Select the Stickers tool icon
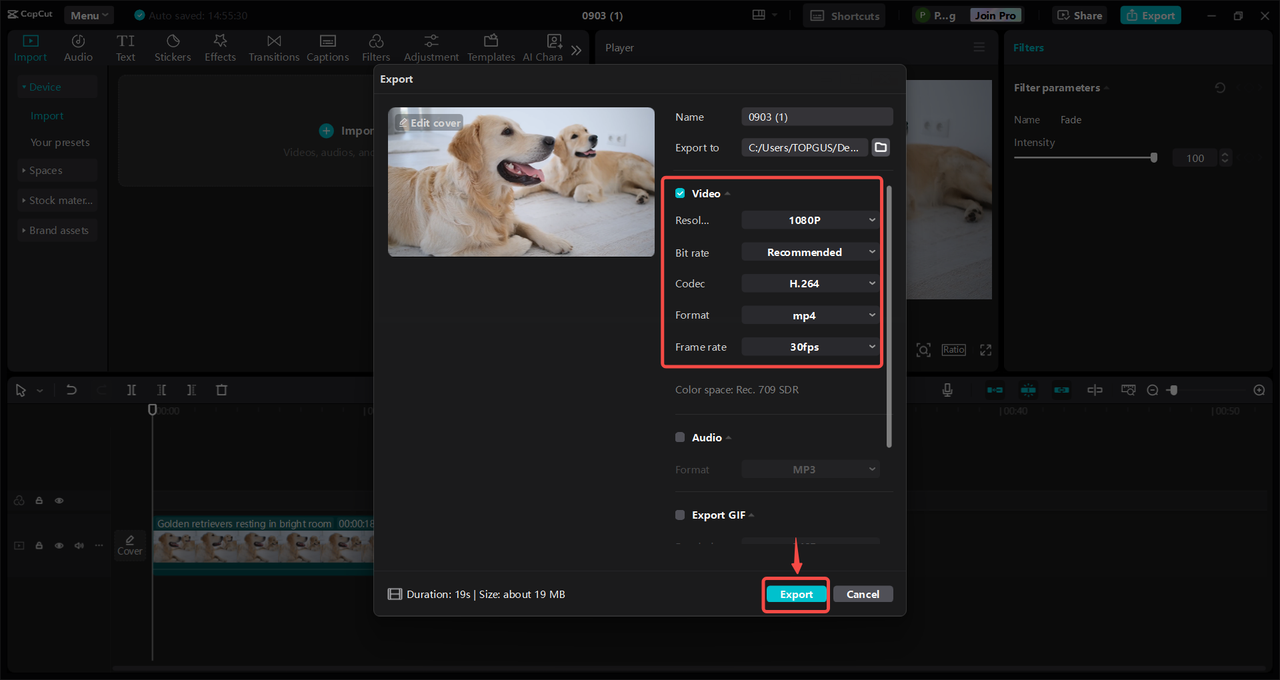This screenshot has height=680, width=1280. (172, 41)
